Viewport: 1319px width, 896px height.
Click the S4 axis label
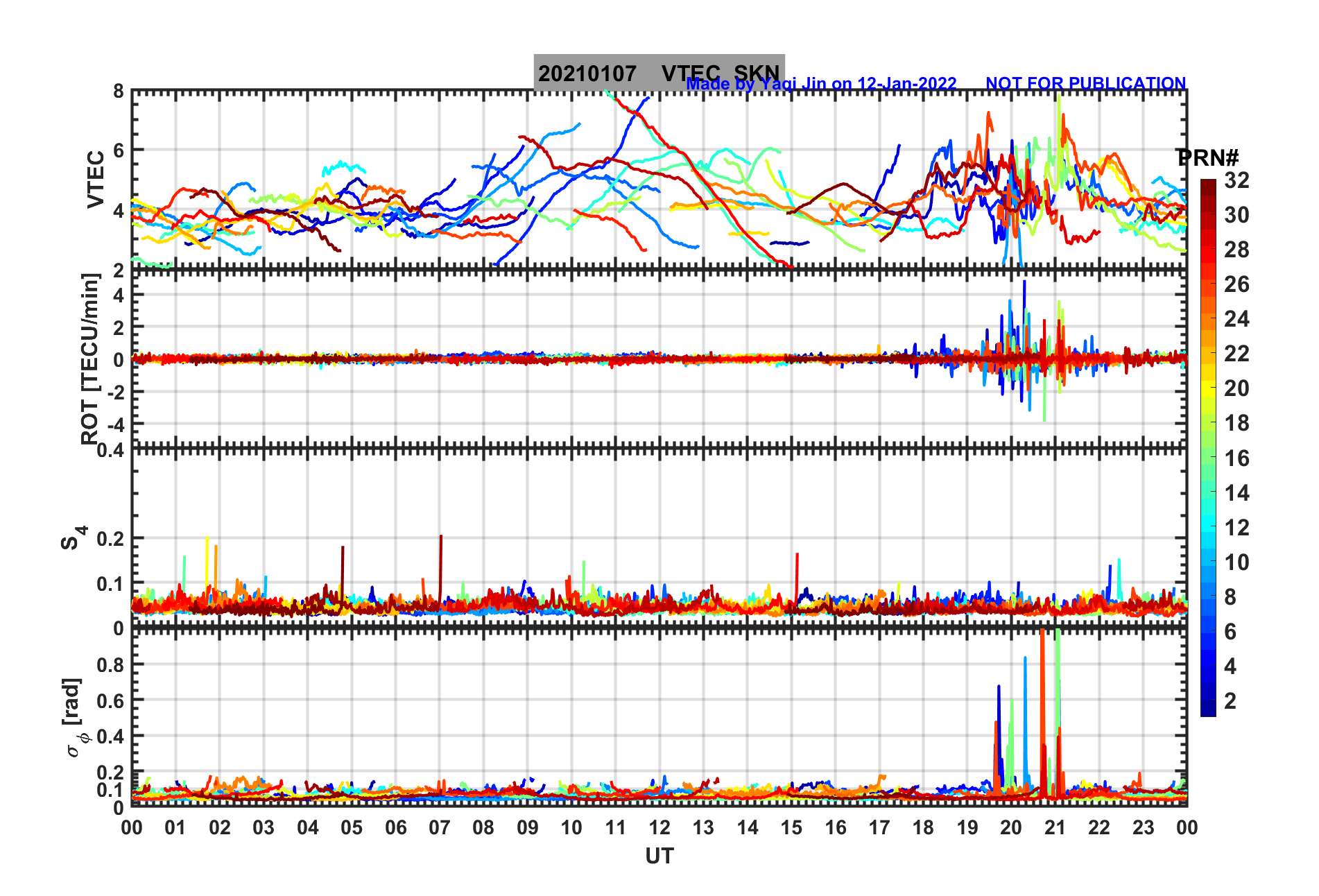point(74,537)
